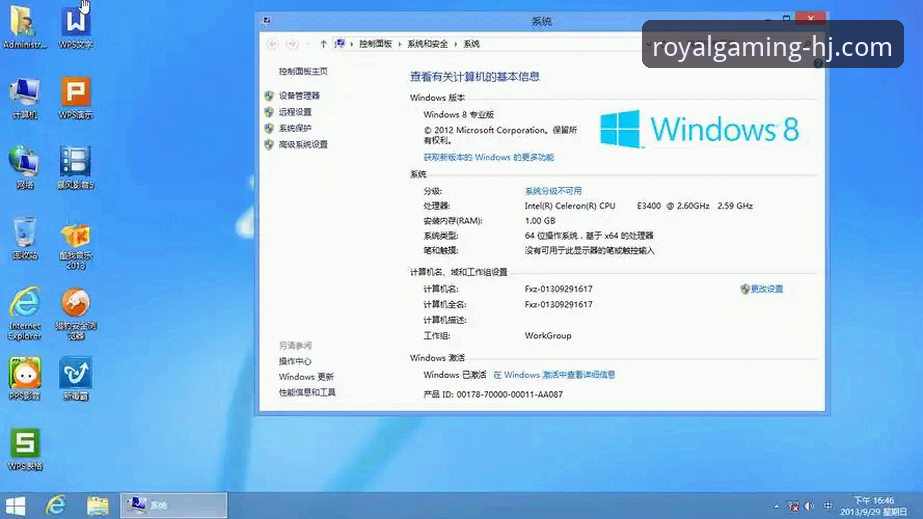Click the Up one level arrow
Image resolution: width=923 pixels, height=519 pixels.
pyautogui.click(x=323, y=44)
